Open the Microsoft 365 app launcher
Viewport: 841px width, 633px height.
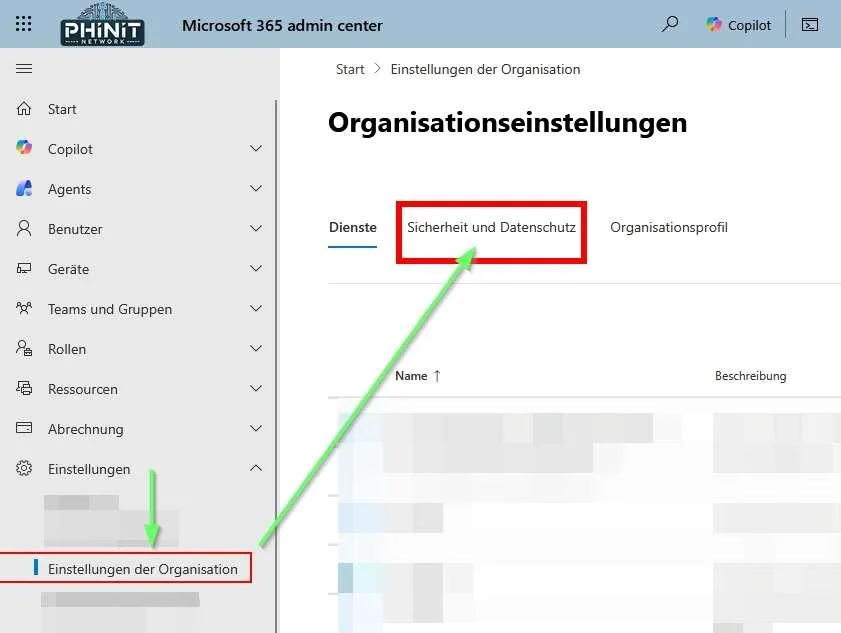(x=23, y=24)
